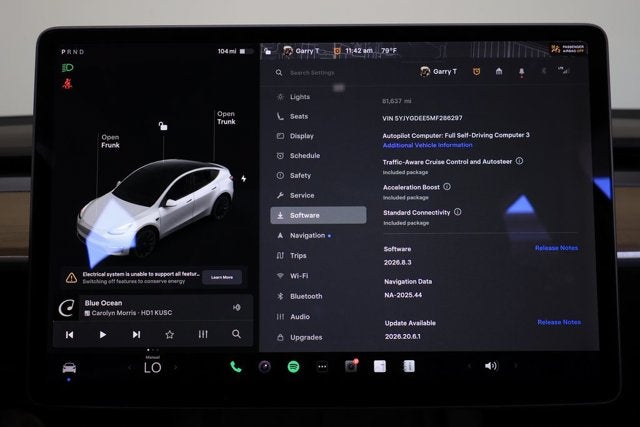Open the green Phone app
640x427 pixels.
pos(236,367)
